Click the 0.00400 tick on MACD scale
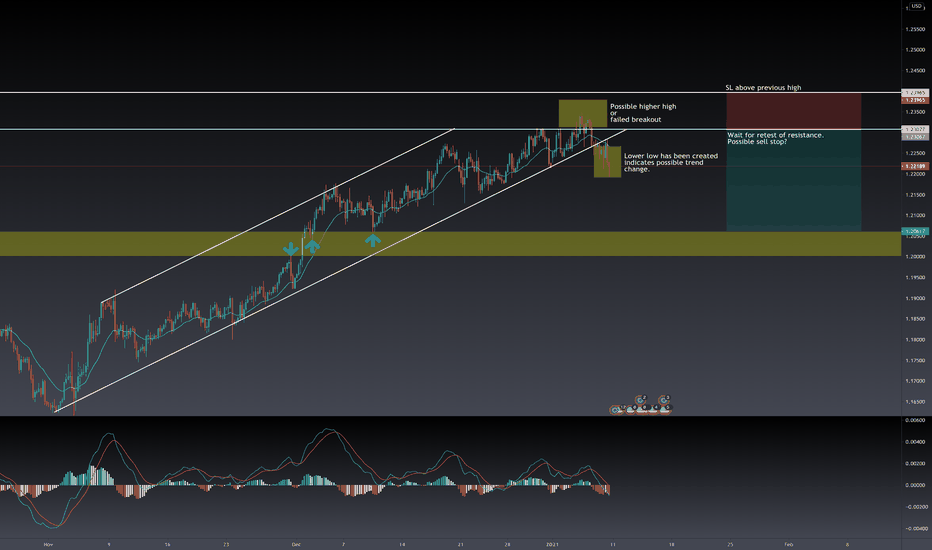 point(915,442)
